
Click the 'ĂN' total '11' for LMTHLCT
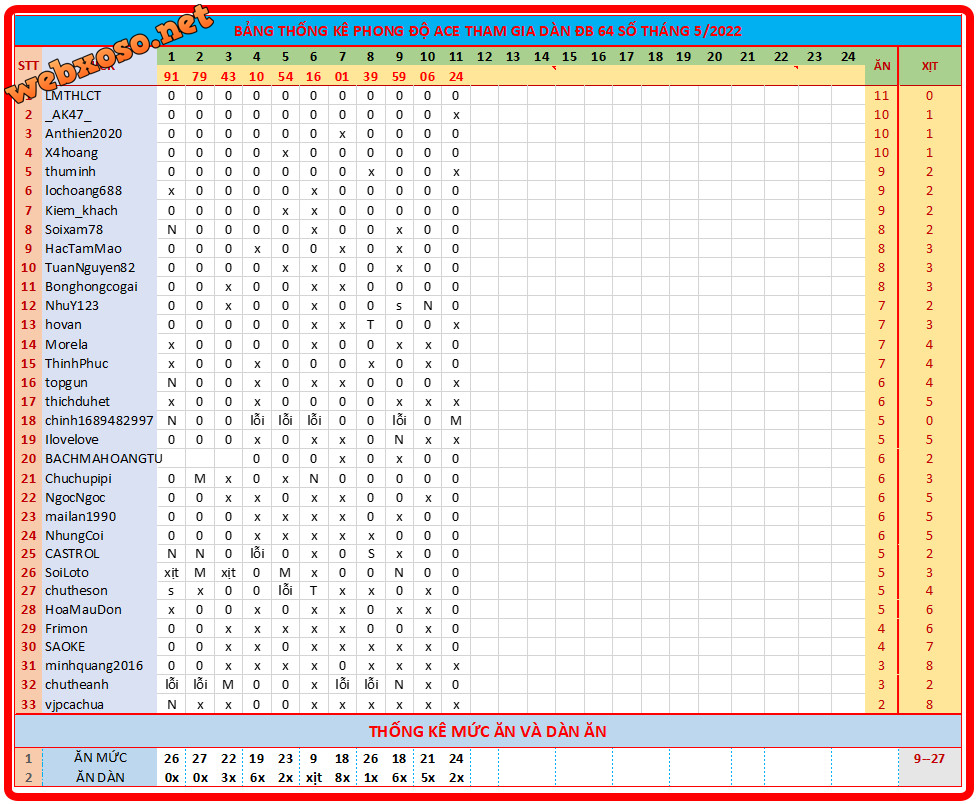882,96
